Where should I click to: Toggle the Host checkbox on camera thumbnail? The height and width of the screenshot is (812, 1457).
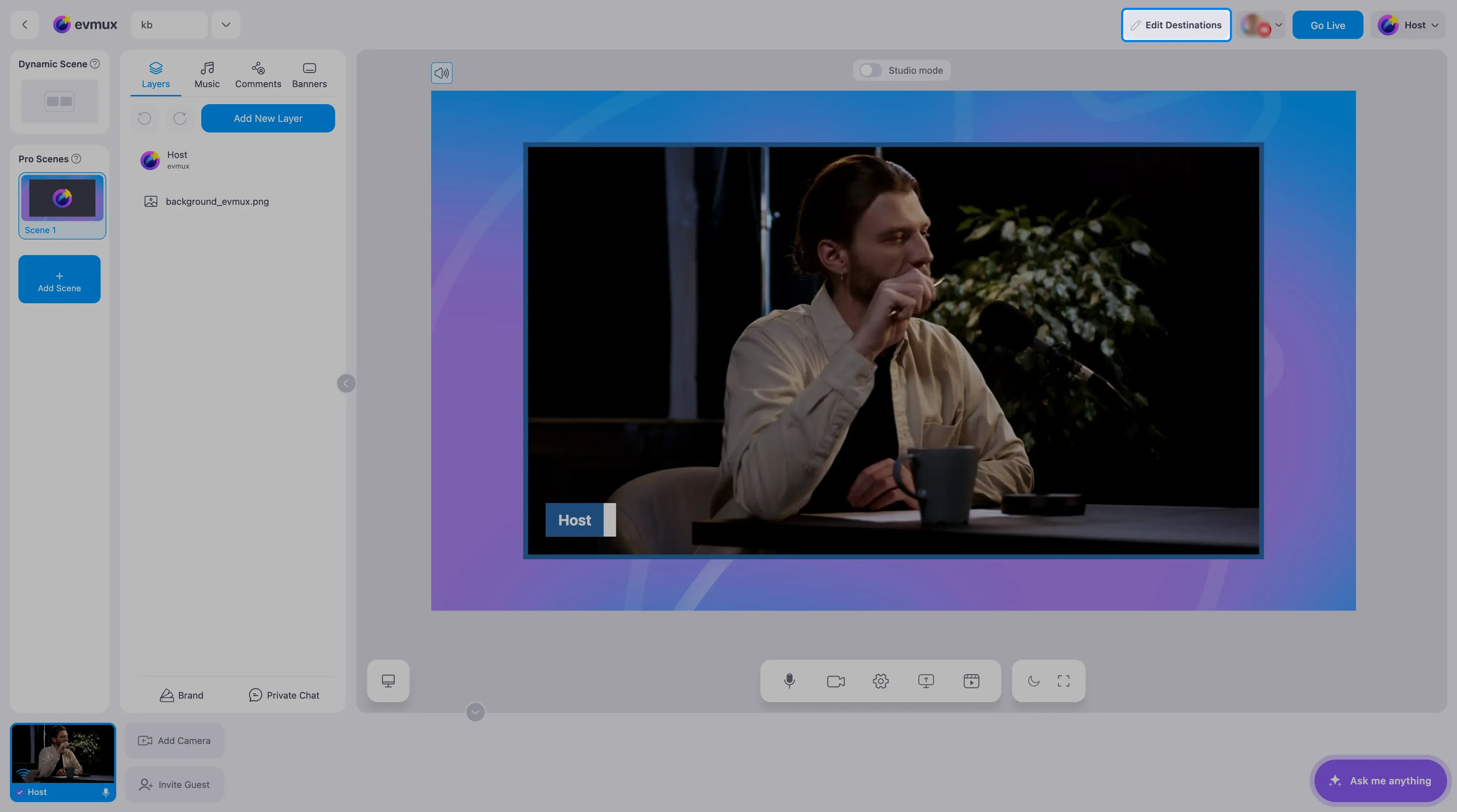20,792
